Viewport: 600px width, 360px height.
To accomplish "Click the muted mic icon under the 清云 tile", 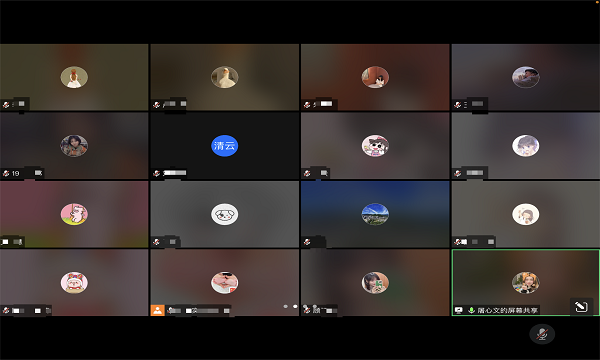I will [x=157, y=173].
